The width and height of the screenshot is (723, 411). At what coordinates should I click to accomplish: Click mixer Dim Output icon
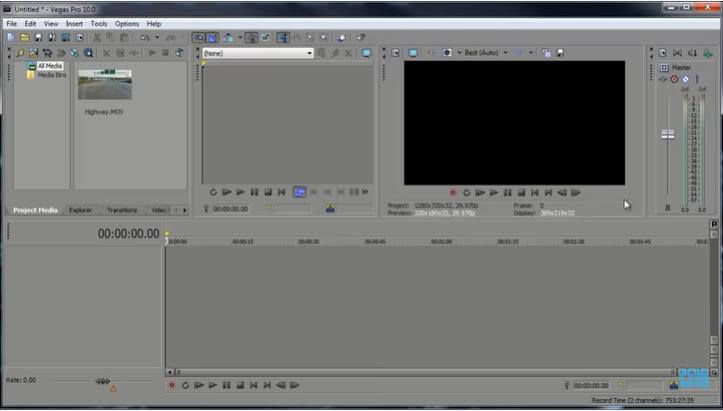pyautogui.click(x=693, y=54)
